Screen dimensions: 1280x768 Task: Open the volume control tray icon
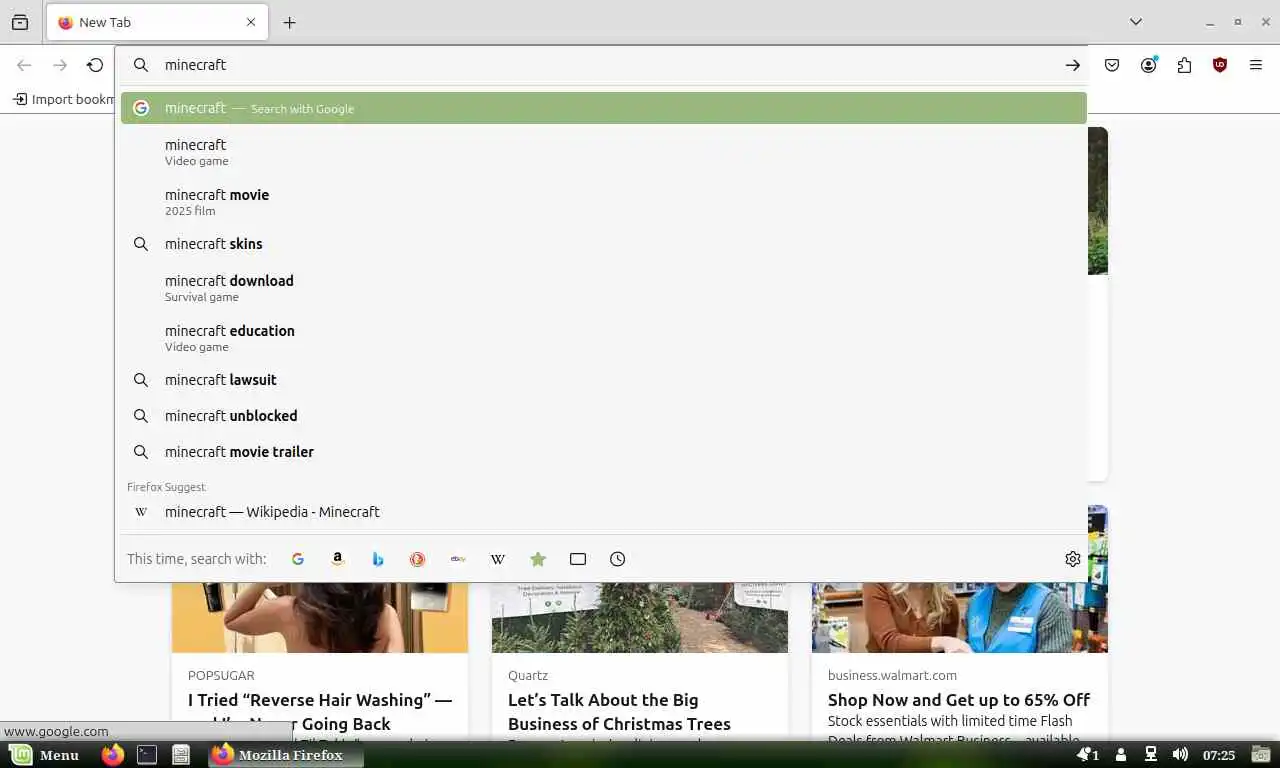(x=1180, y=754)
